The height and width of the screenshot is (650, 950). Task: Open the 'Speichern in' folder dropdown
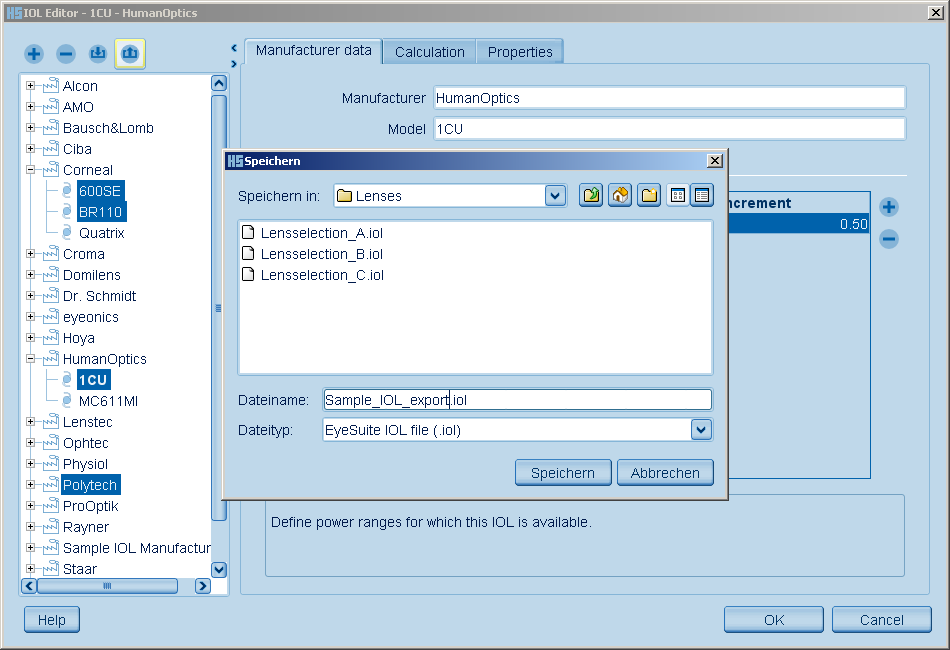556,196
